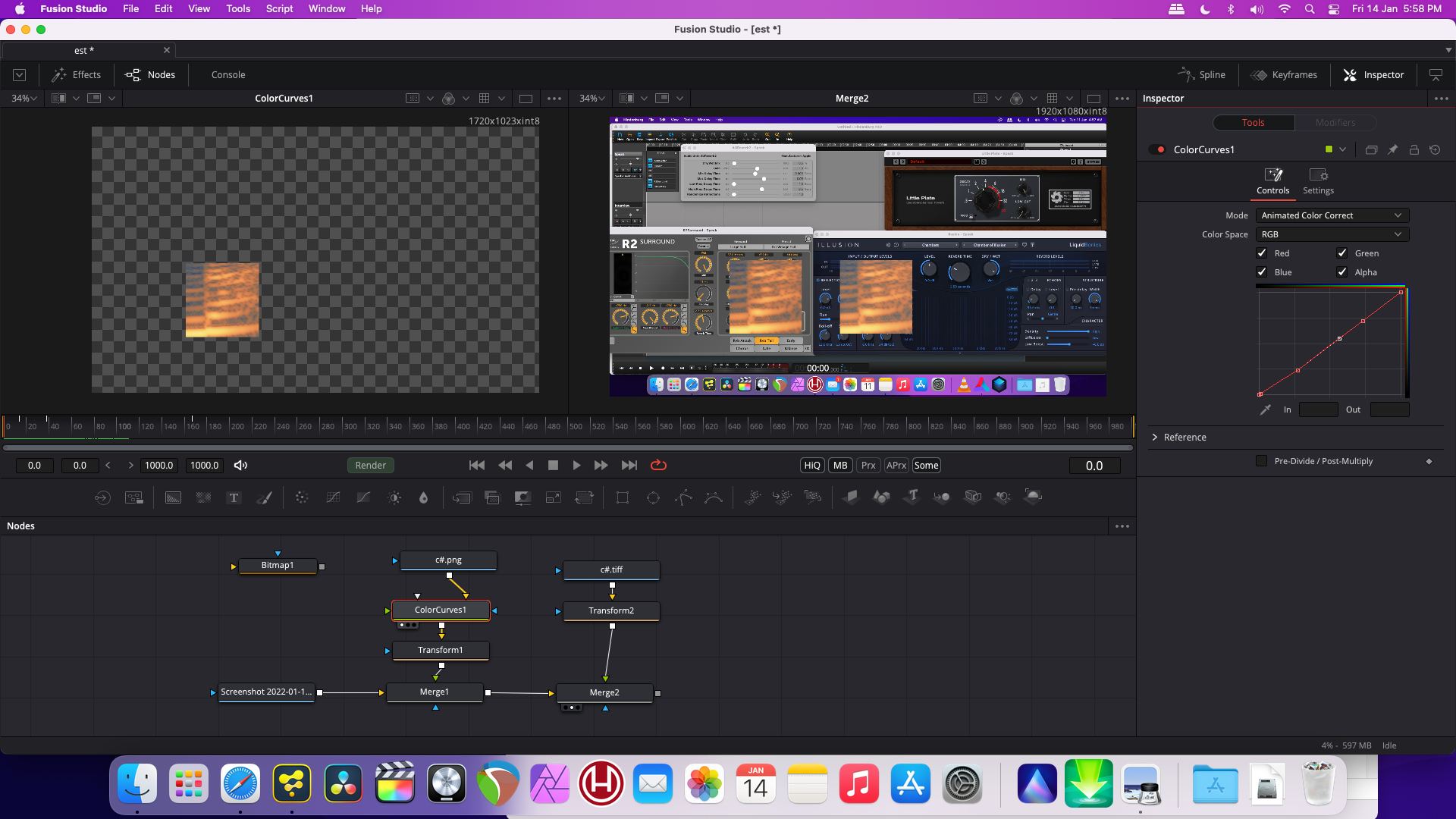The image size is (1456, 819).
Task: Open the Keyframes editor panel
Action: tap(1284, 75)
